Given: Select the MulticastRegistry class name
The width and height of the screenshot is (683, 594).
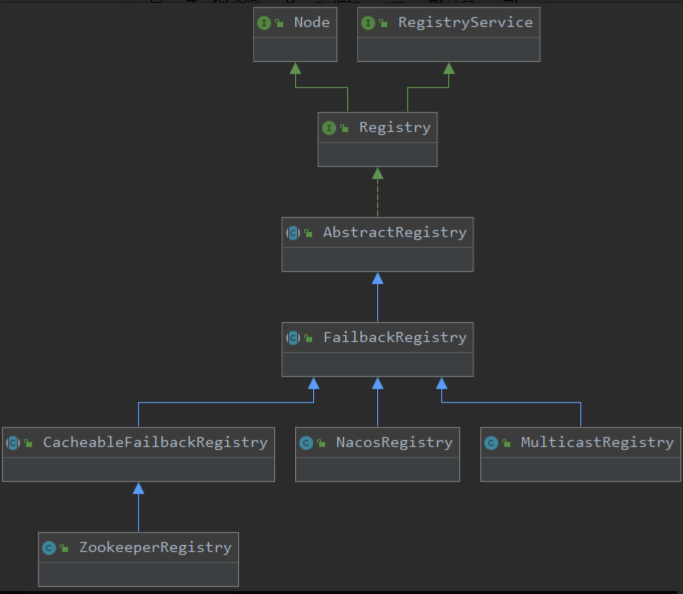Looking at the screenshot, I should click(x=597, y=442).
